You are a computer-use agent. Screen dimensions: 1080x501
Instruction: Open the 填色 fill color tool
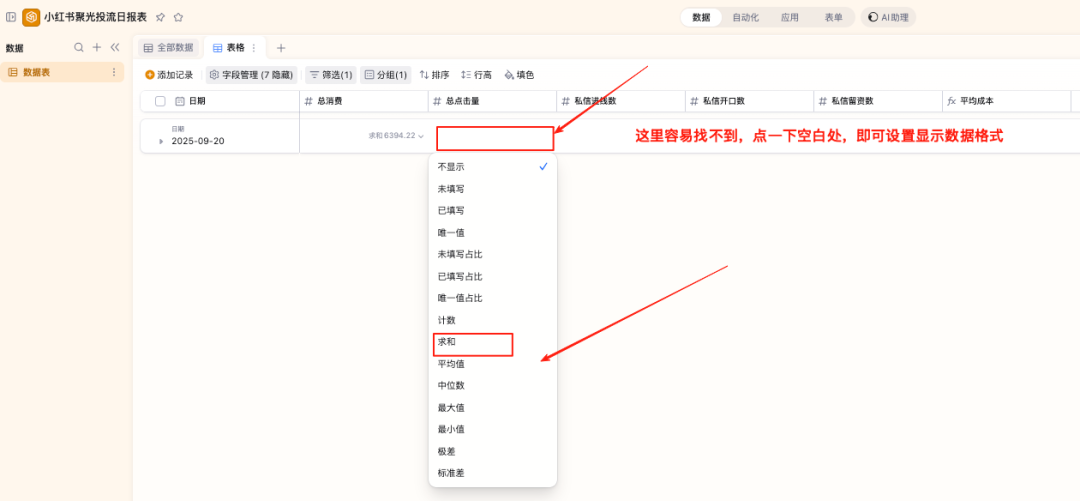tap(519, 75)
